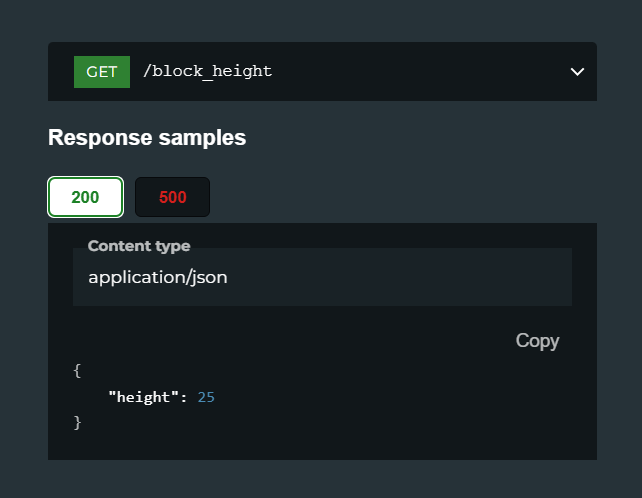Open the application/json content type dropdown
Image resolution: width=642 pixels, height=498 pixels.
[322, 277]
